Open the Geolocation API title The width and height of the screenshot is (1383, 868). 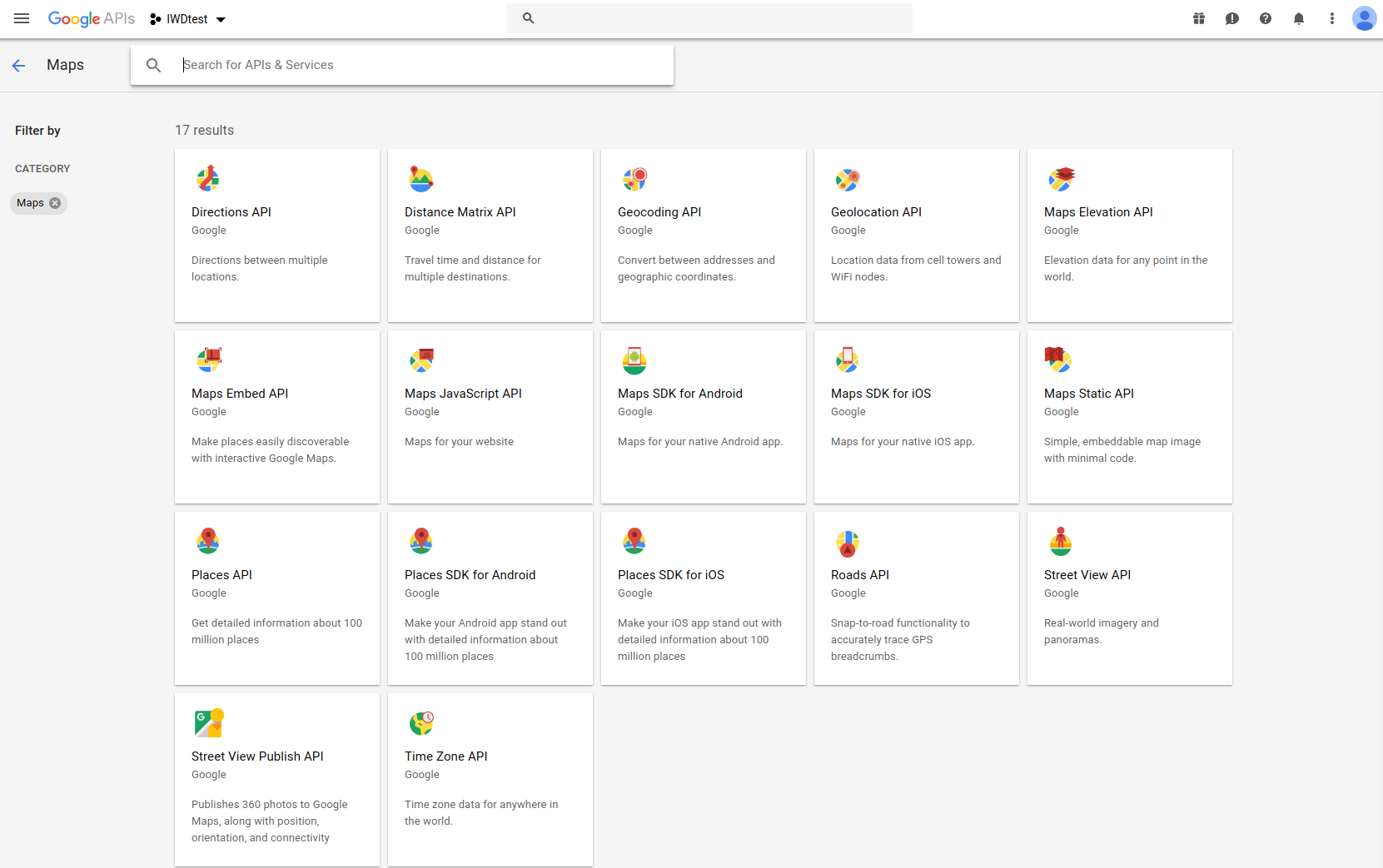[876, 212]
